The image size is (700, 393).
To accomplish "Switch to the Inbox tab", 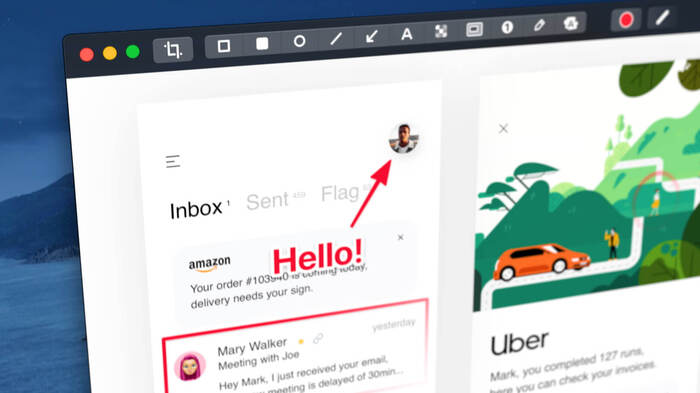I will click(x=196, y=209).
